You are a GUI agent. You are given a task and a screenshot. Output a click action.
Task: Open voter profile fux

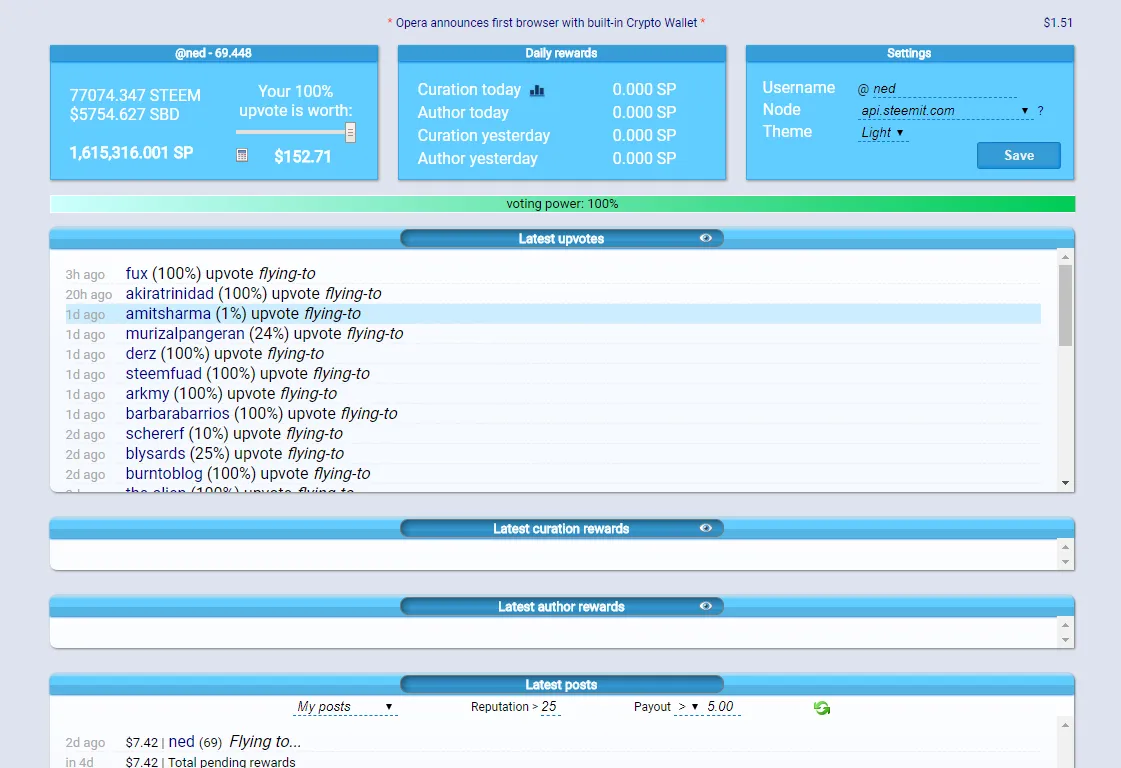pos(137,273)
